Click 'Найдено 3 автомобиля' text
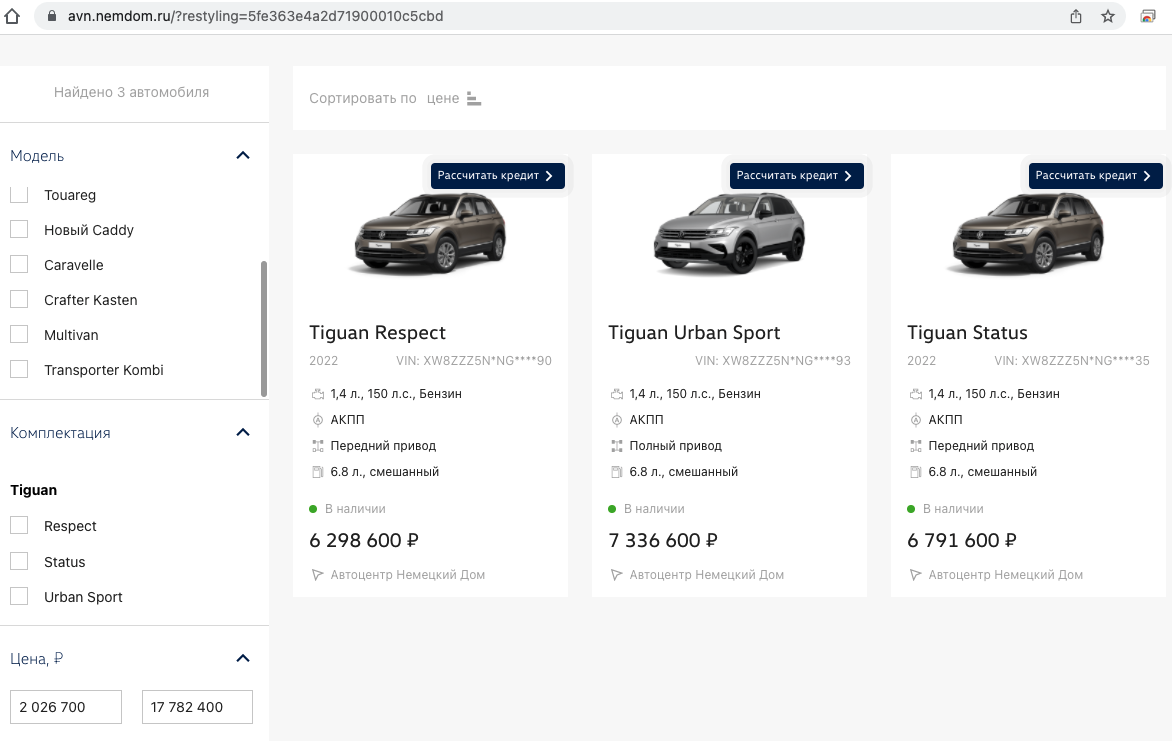1172x741 pixels. coord(132,92)
